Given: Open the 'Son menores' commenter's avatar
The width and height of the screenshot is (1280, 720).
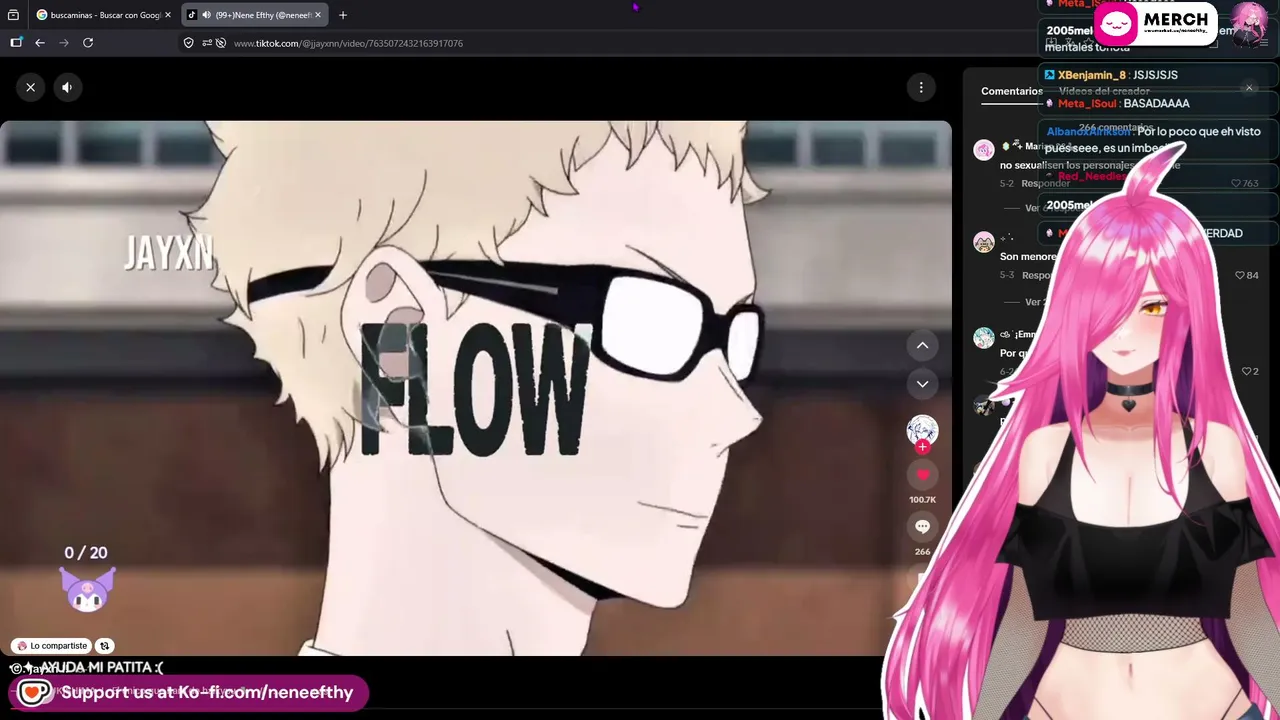Looking at the screenshot, I should pos(984,242).
